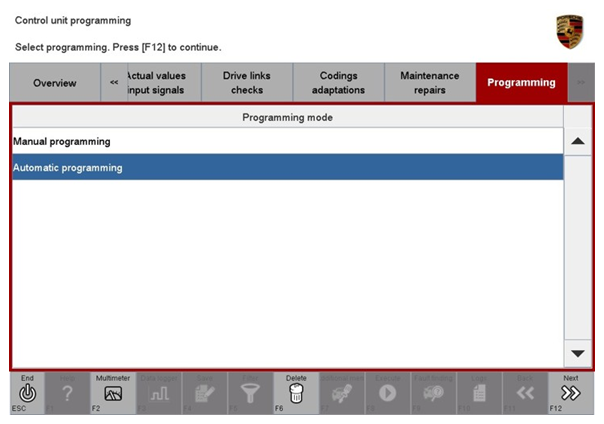Viewport: 604px width, 424px height.
Task: Click the End power icon
Action: (27, 393)
